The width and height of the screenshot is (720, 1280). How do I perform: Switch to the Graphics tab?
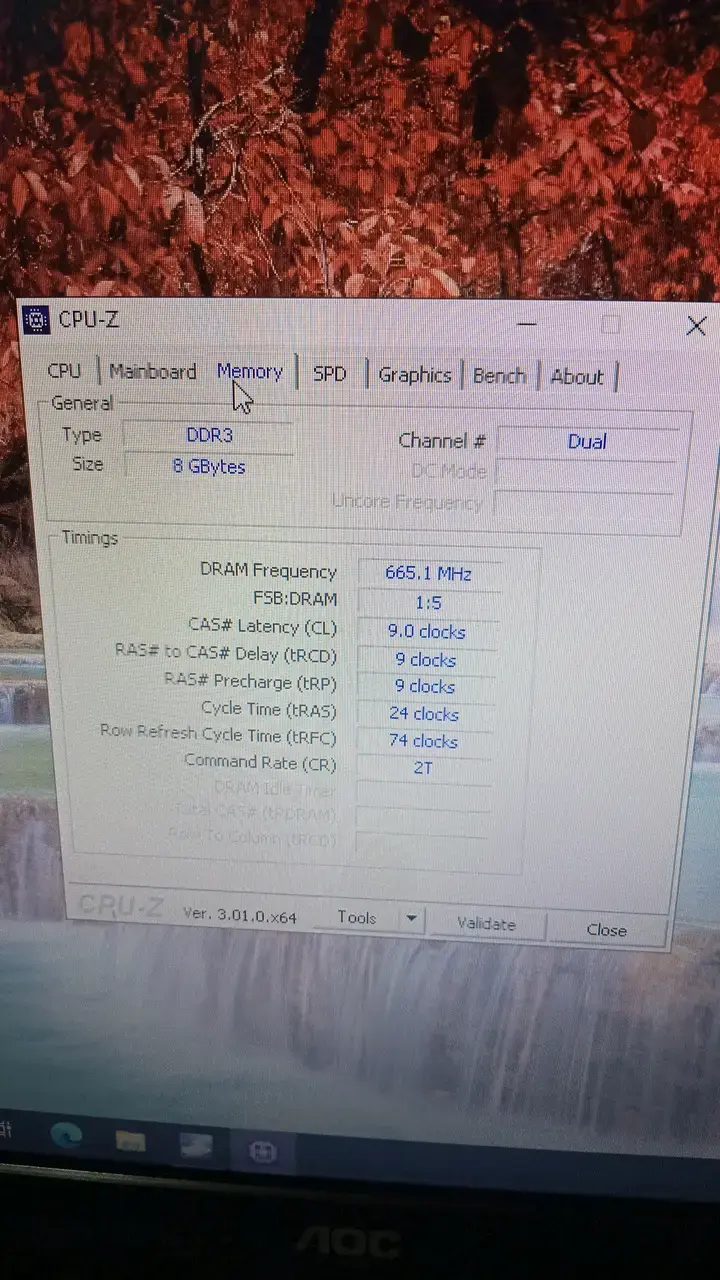[x=414, y=375]
